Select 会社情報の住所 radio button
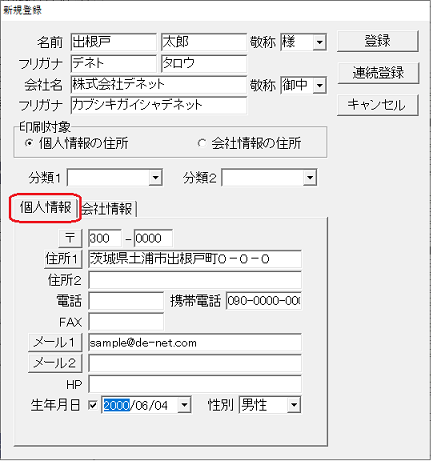 point(201,143)
